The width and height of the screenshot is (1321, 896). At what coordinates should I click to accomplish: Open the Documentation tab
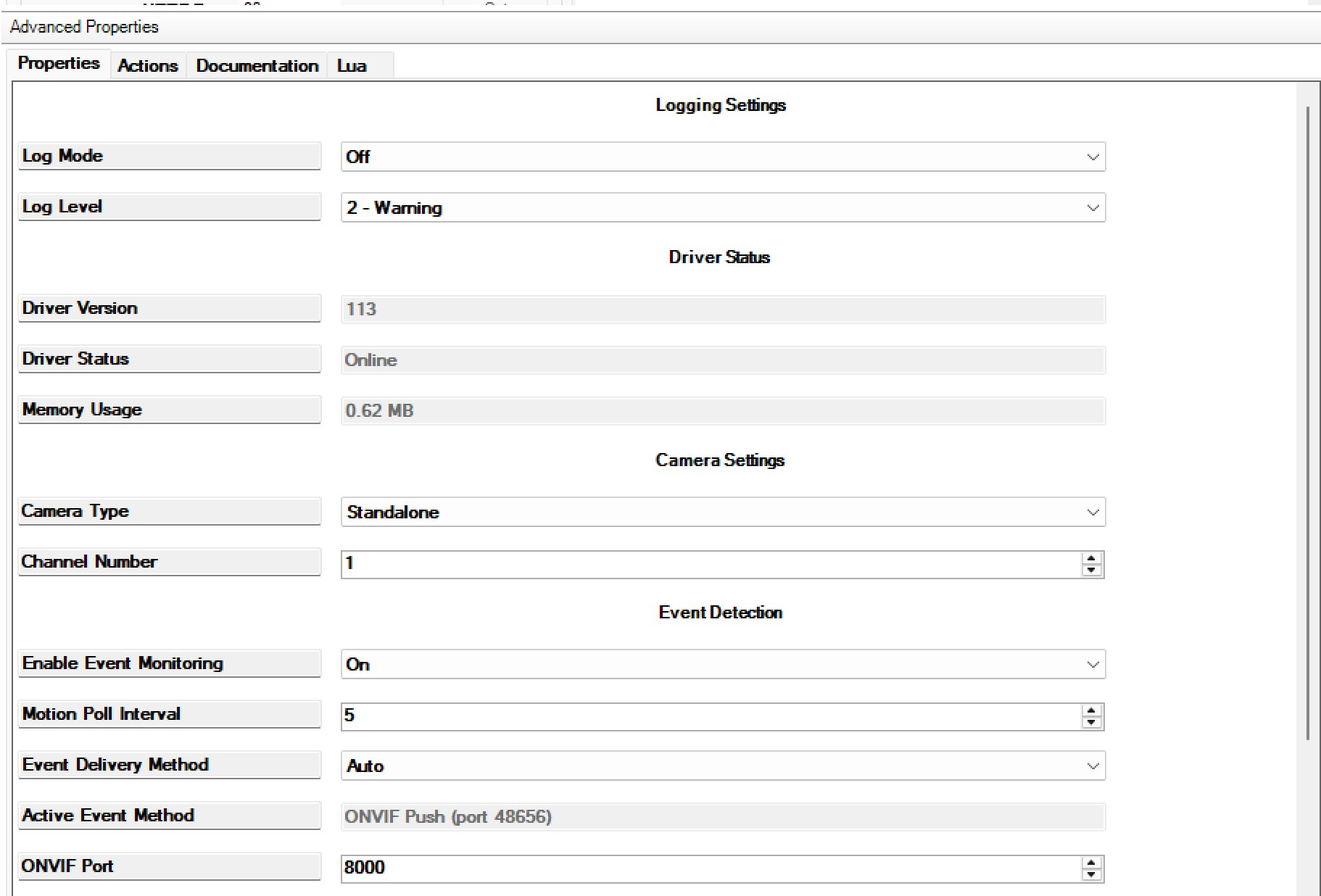[x=257, y=65]
